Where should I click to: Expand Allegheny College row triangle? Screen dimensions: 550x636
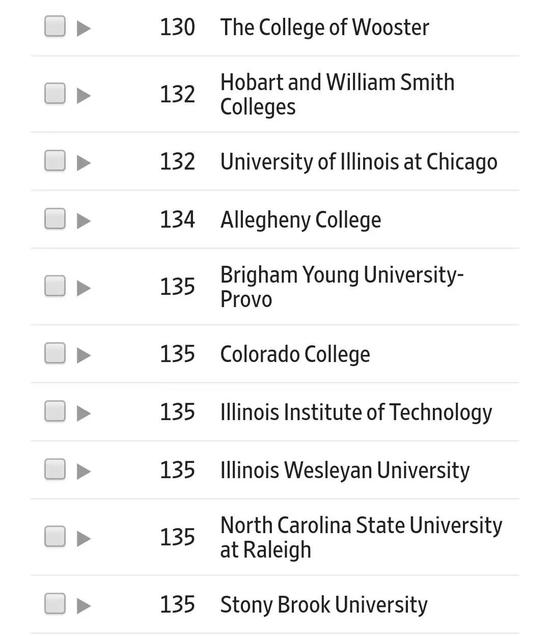tap(84, 221)
